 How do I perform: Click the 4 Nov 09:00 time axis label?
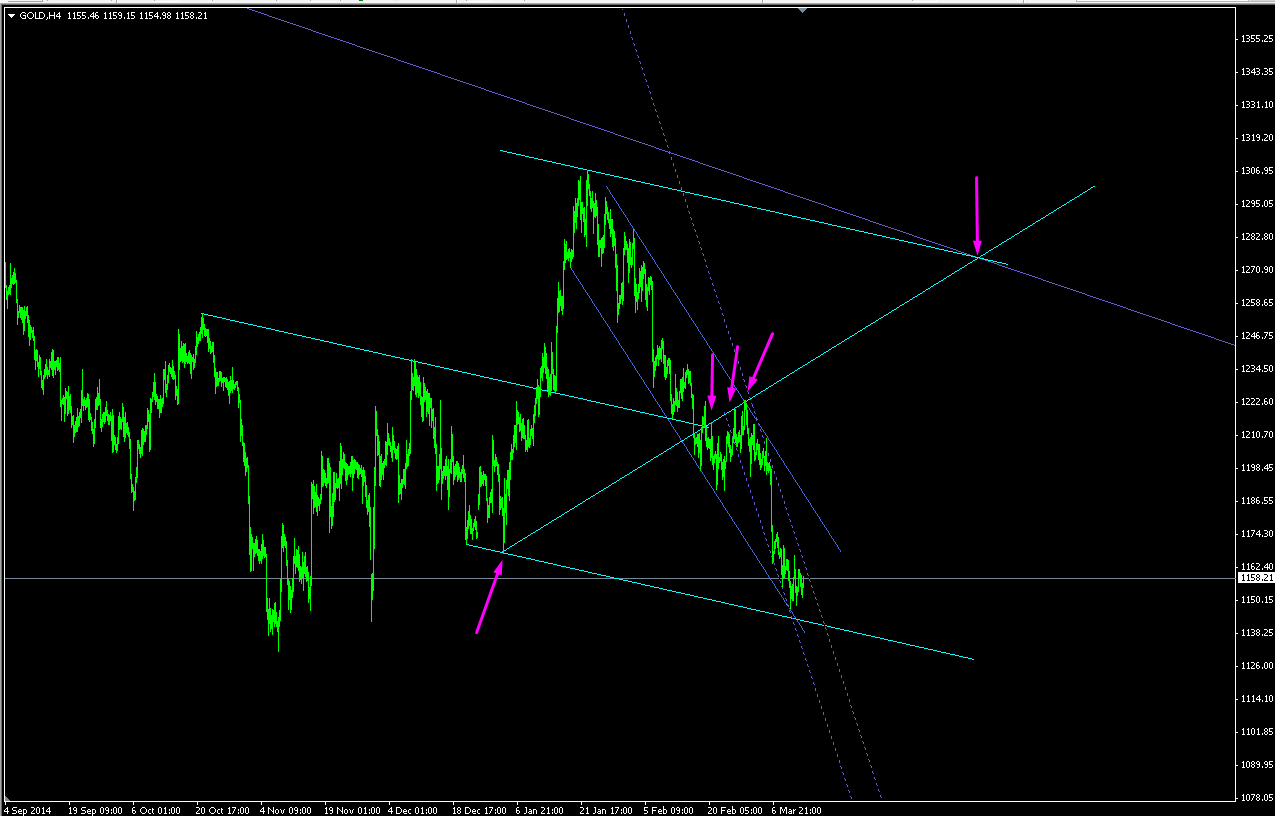(286, 810)
